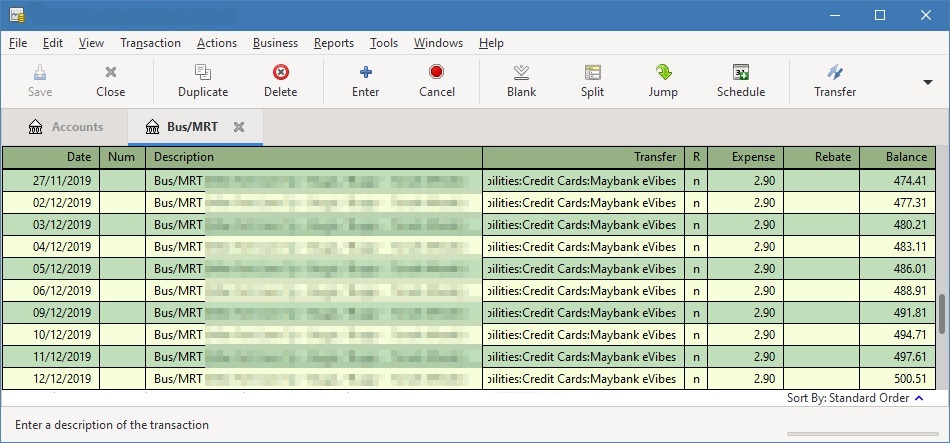Screen dimensions: 950x443
Task: Open the Help menu
Action: pos(491,43)
